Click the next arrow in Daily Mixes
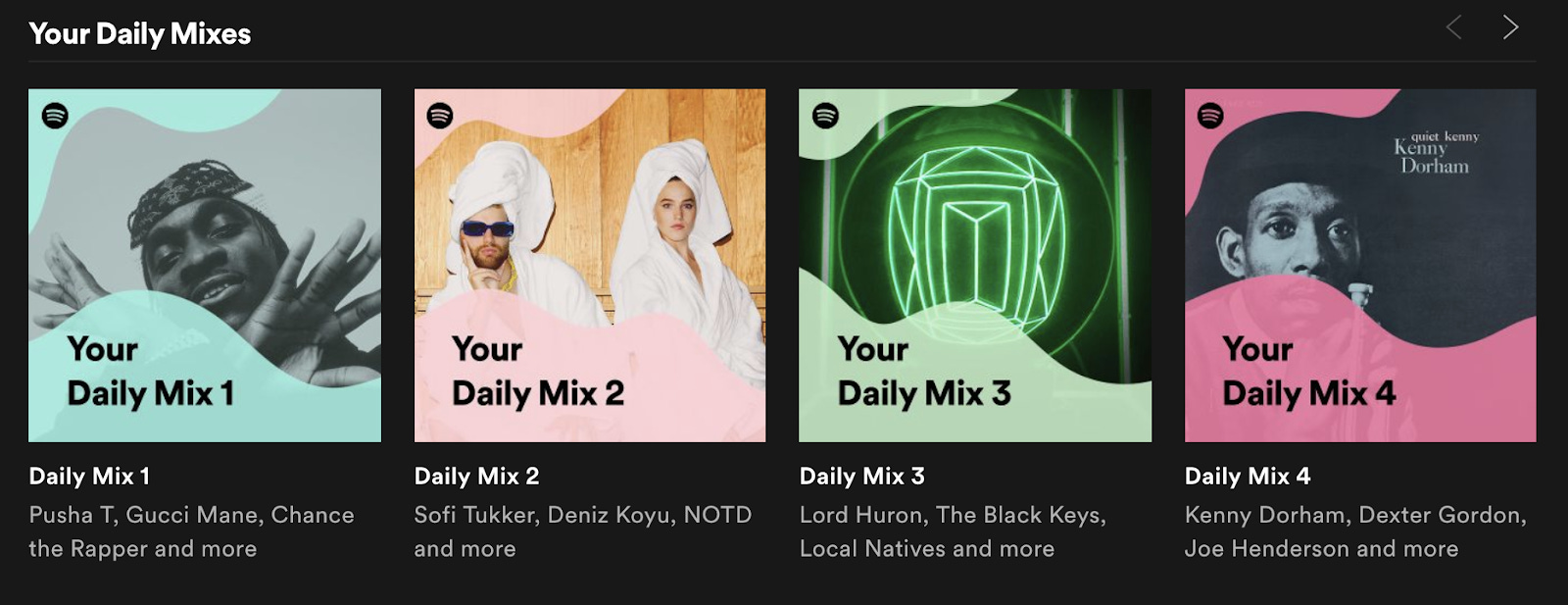Screen dimensions: 1568x605 (1510, 27)
